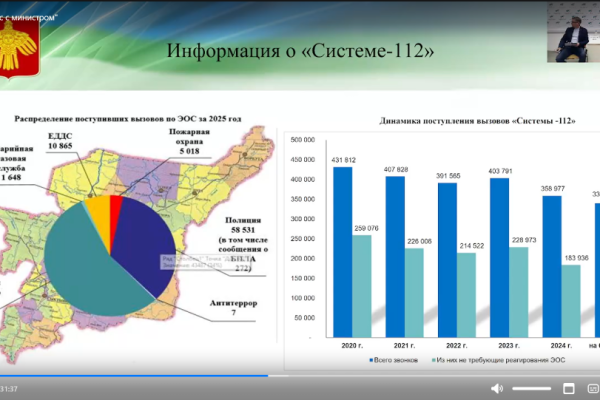Select the blue 2022 total calls bar

[x=447, y=260]
